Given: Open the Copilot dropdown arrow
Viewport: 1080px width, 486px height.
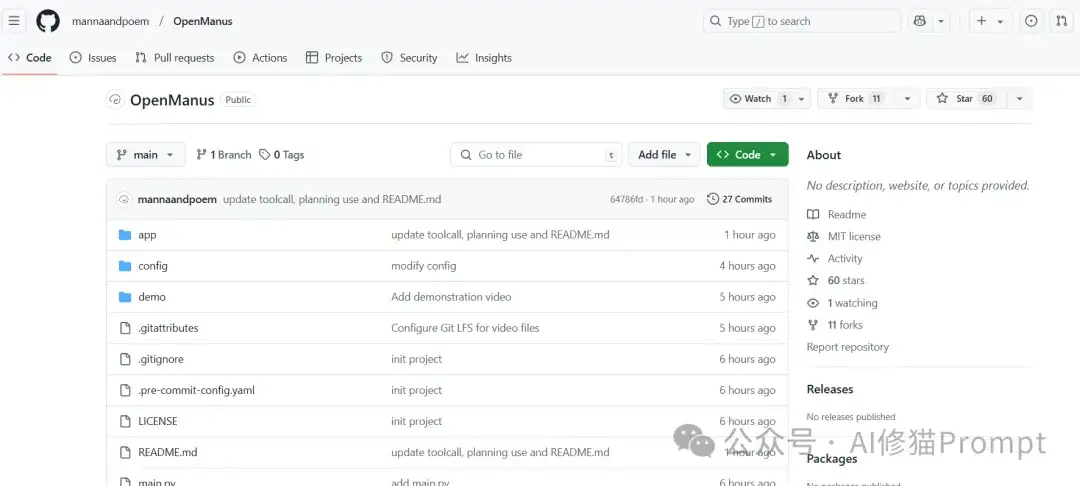Looking at the screenshot, I should (941, 21).
